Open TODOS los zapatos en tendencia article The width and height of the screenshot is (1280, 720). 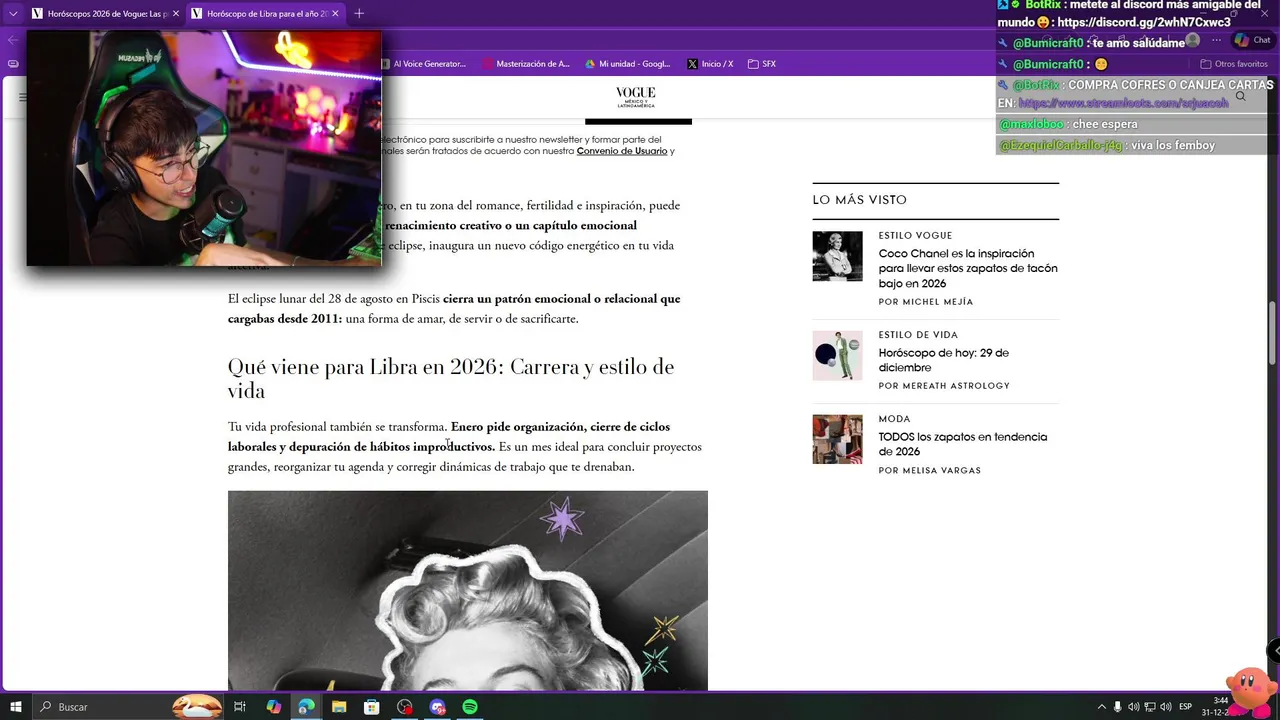tap(963, 444)
